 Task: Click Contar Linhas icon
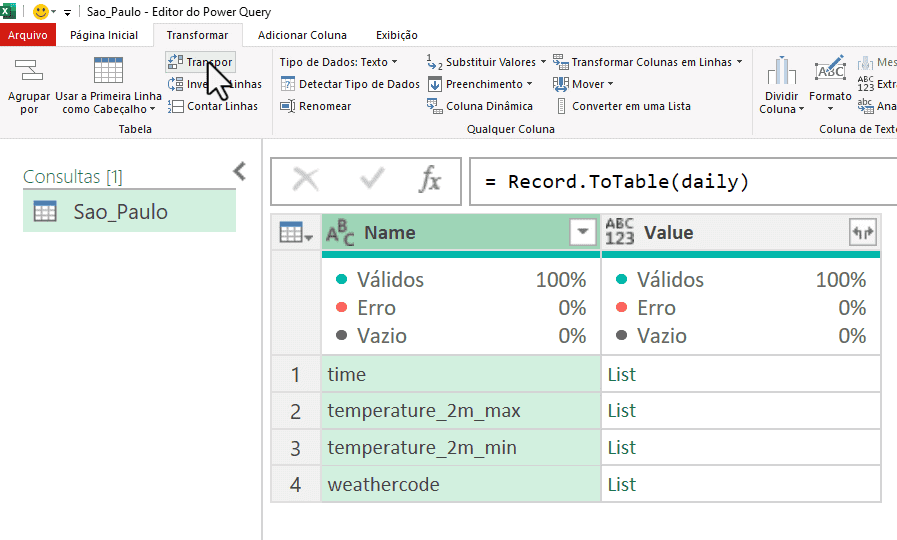tap(175, 106)
